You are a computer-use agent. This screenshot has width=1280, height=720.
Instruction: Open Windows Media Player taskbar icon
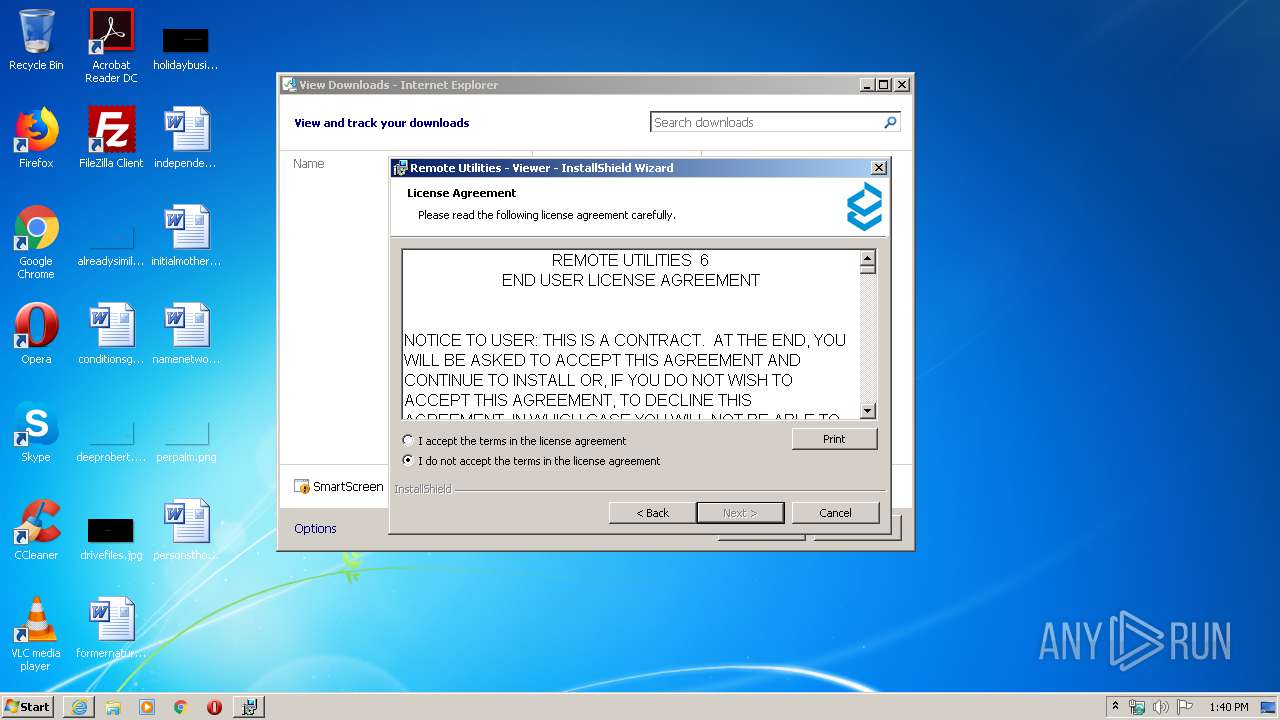tap(147, 707)
